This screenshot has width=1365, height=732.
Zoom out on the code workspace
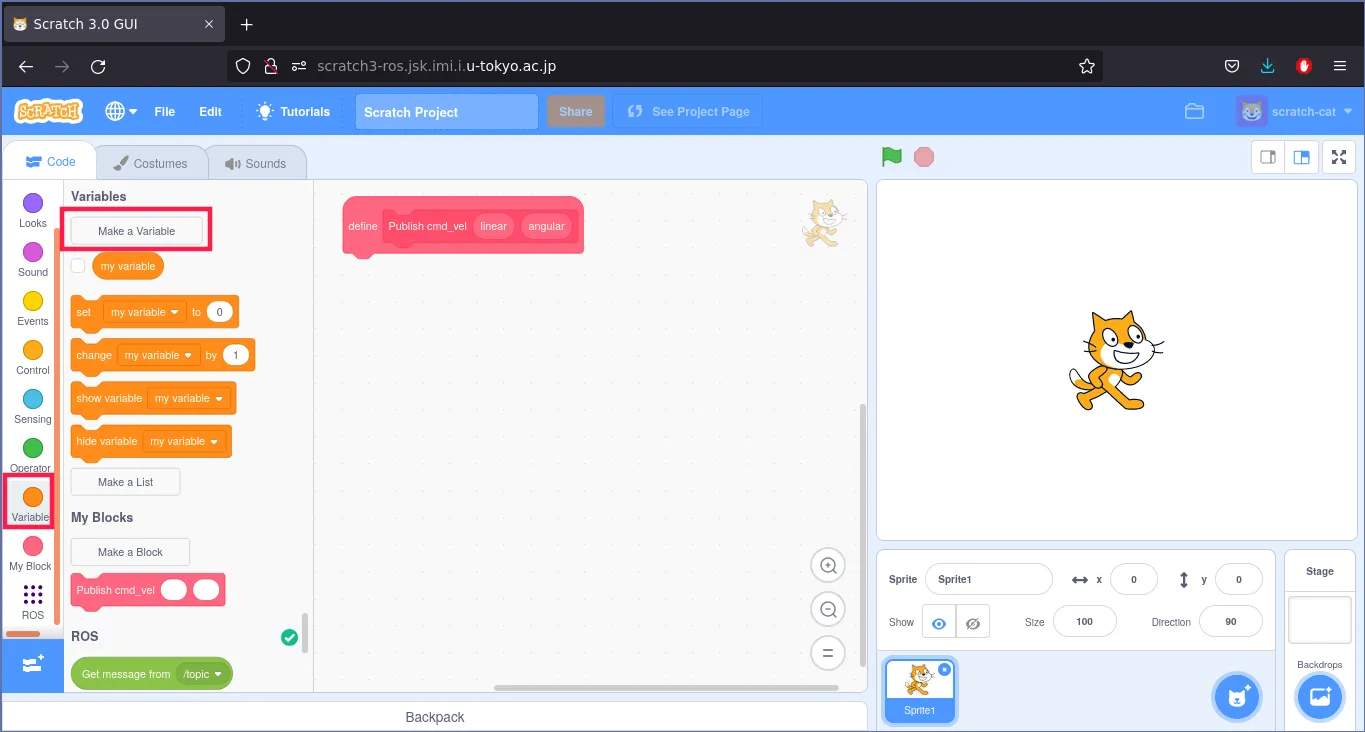828,610
